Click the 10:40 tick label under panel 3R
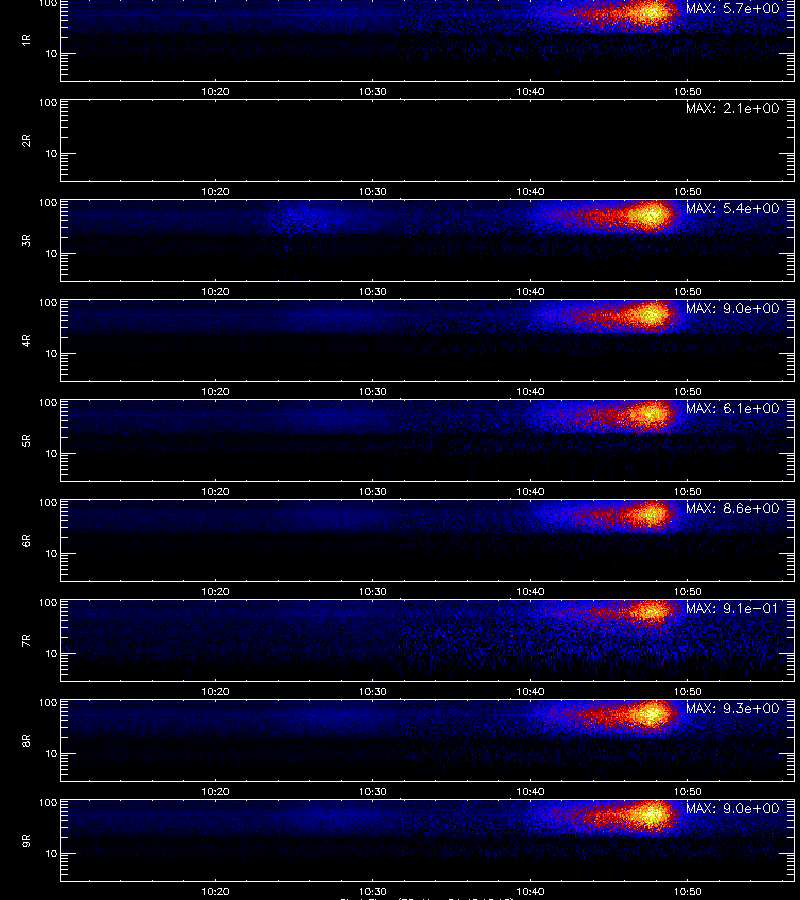The width and height of the screenshot is (800, 900). tap(530, 292)
